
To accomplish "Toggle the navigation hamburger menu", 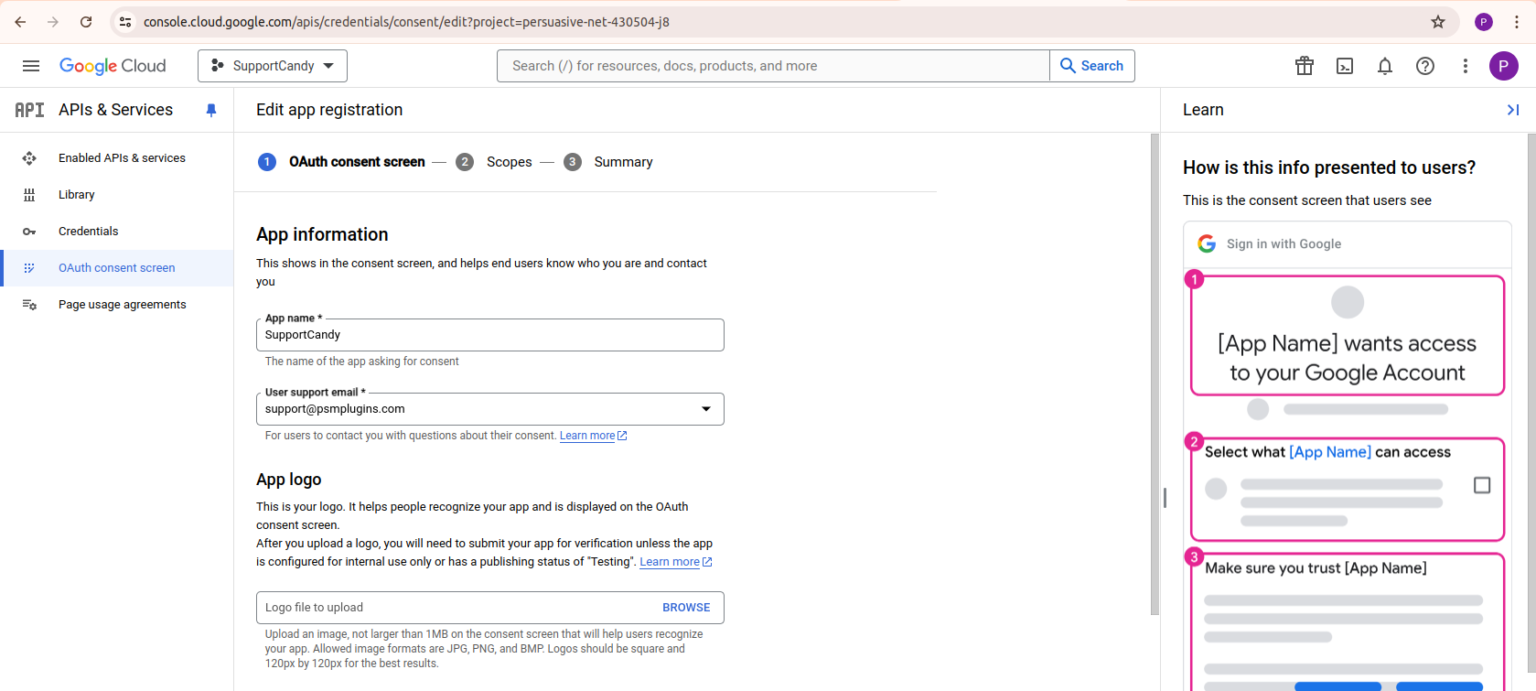I will click(x=30, y=65).
